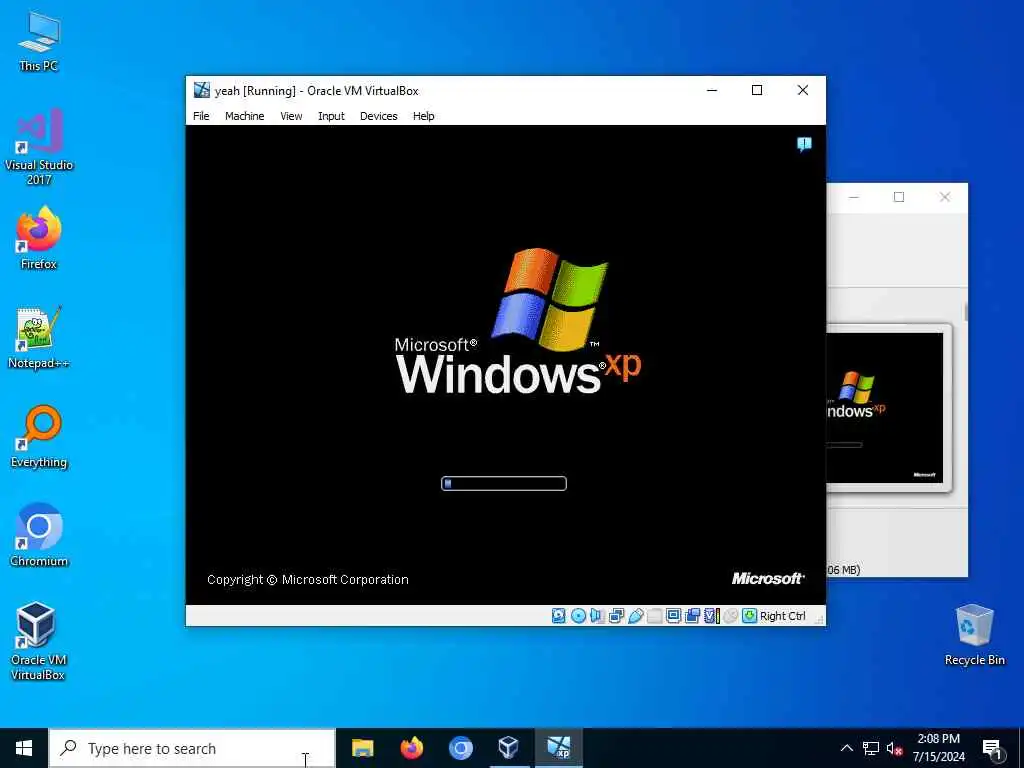Click the Type here to search box
This screenshot has height=768, width=1024.
click(x=192, y=748)
